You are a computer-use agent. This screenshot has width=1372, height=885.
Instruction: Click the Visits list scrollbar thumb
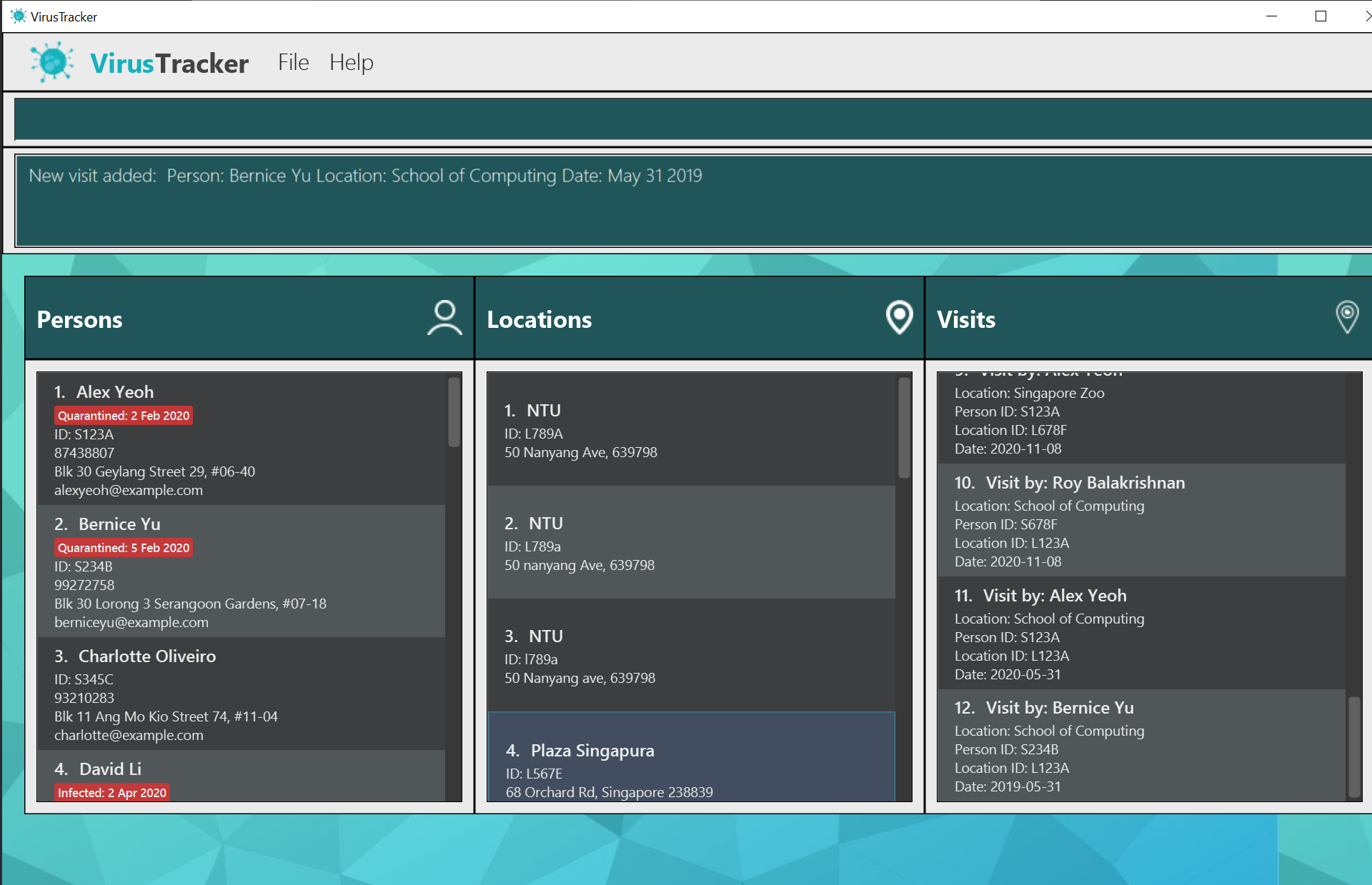click(x=1354, y=746)
